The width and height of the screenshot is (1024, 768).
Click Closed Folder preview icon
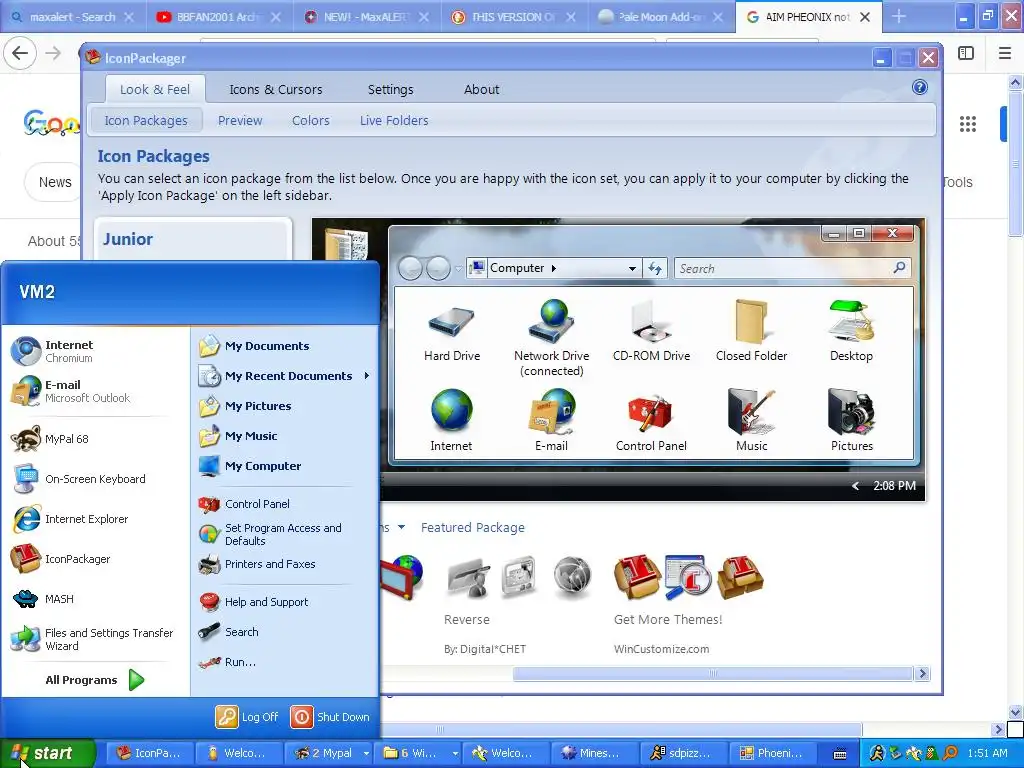pos(751,321)
